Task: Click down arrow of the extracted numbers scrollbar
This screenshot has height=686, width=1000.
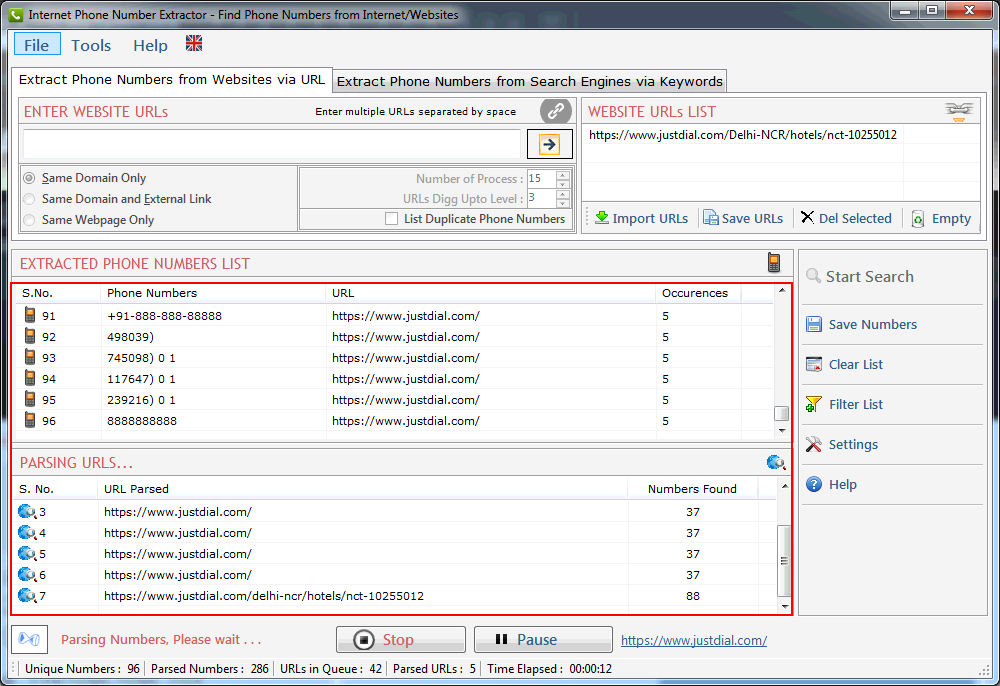Action: (782, 431)
